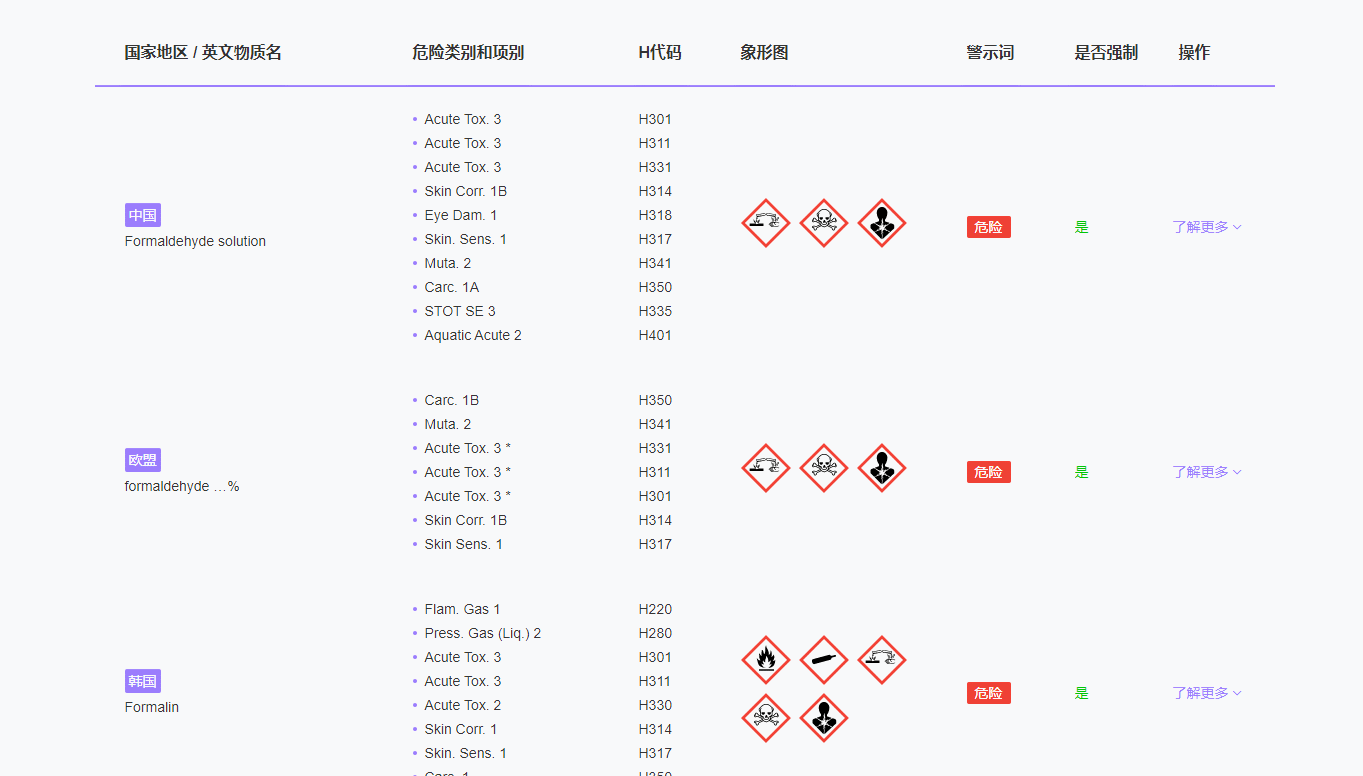Viewport: 1363px width, 776px height.
Task: Click the corrosion pictogram in the 中国 row
Action: click(766, 223)
